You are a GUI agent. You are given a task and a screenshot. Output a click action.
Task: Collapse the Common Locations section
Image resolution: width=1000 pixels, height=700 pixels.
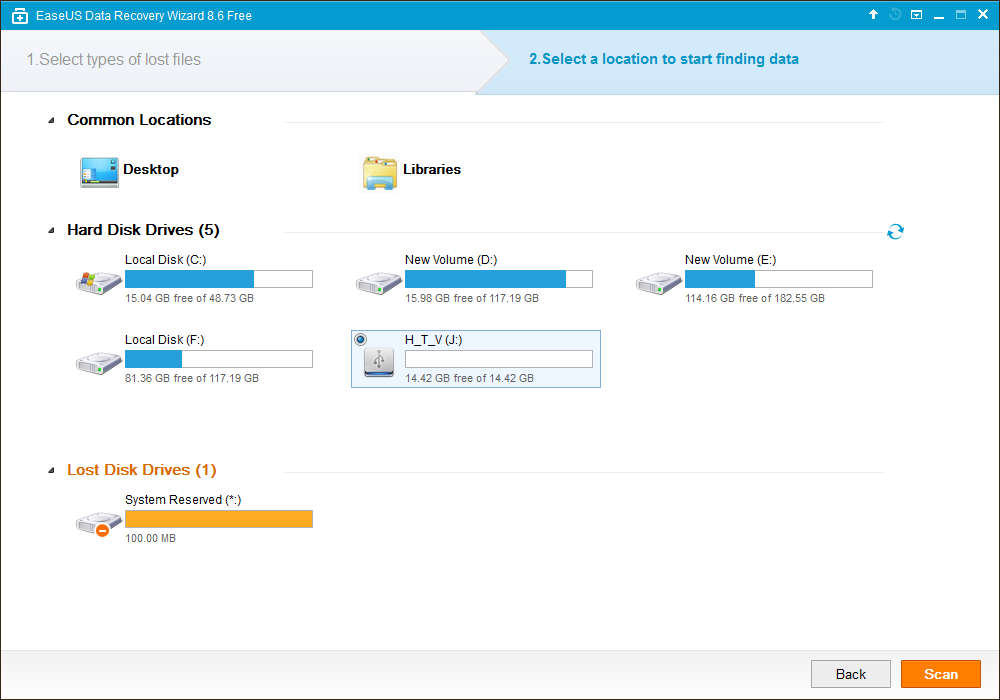51,120
